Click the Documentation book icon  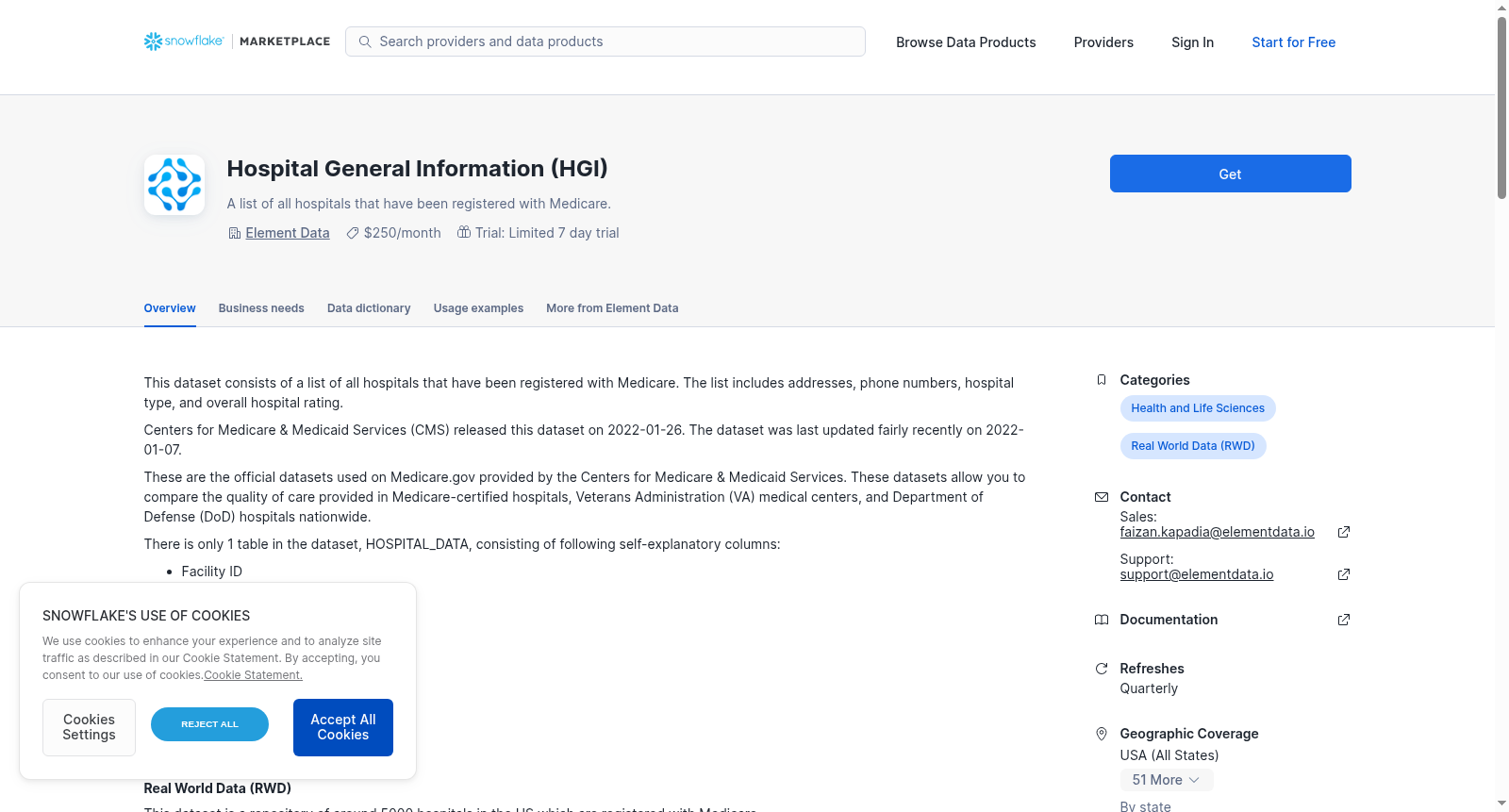[x=1102, y=620]
